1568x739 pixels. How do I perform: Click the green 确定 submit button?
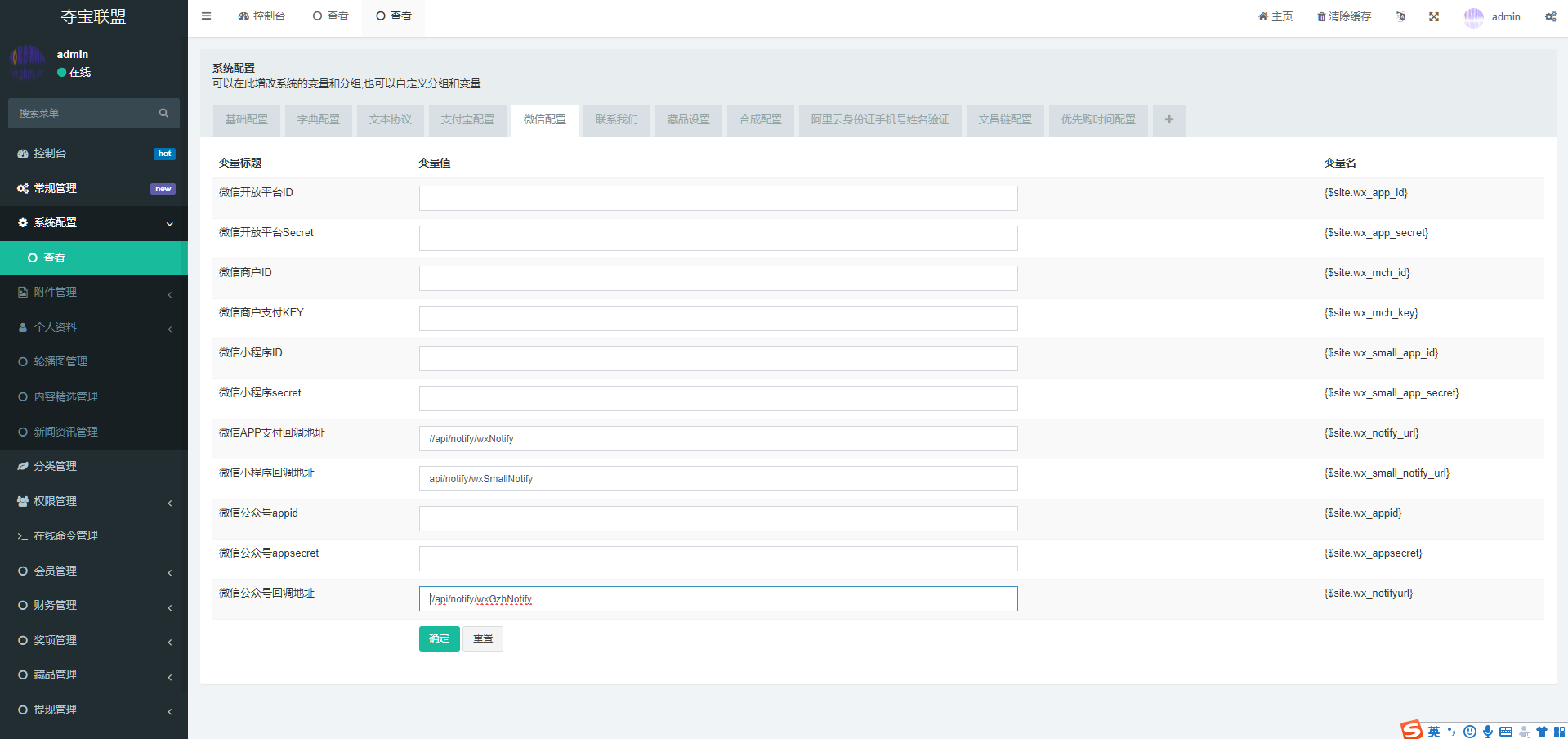click(x=439, y=638)
